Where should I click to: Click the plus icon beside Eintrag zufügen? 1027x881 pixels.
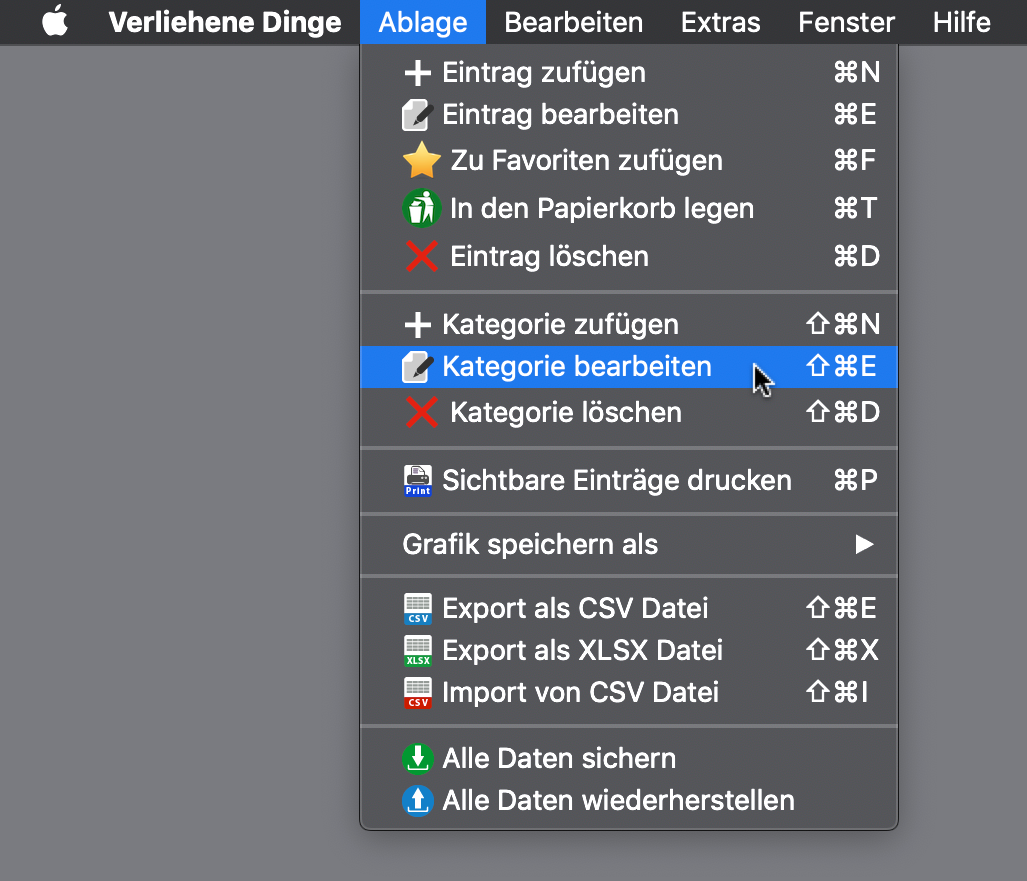pyautogui.click(x=418, y=73)
